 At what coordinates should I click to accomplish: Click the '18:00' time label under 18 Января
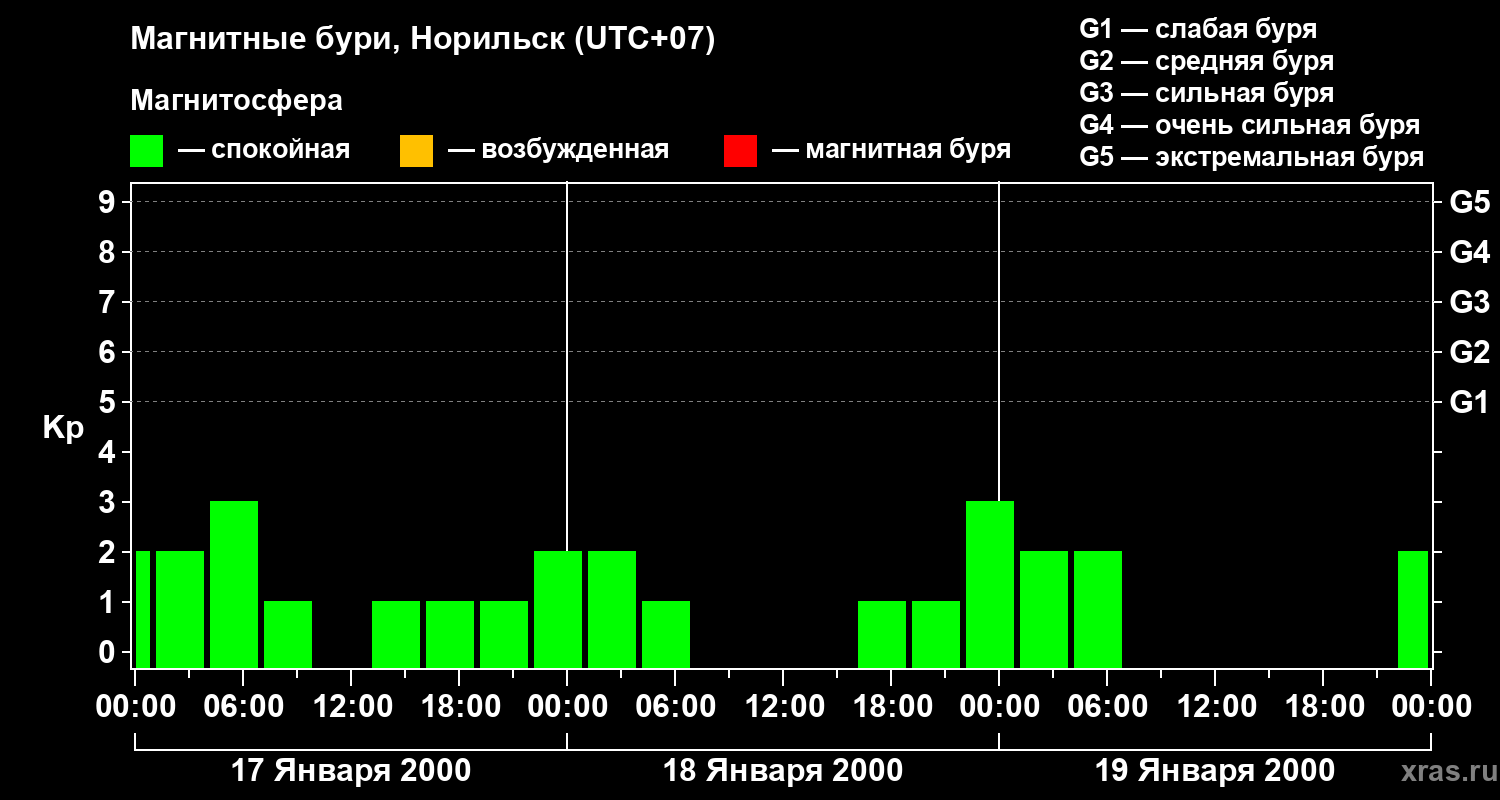[x=891, y=707]
